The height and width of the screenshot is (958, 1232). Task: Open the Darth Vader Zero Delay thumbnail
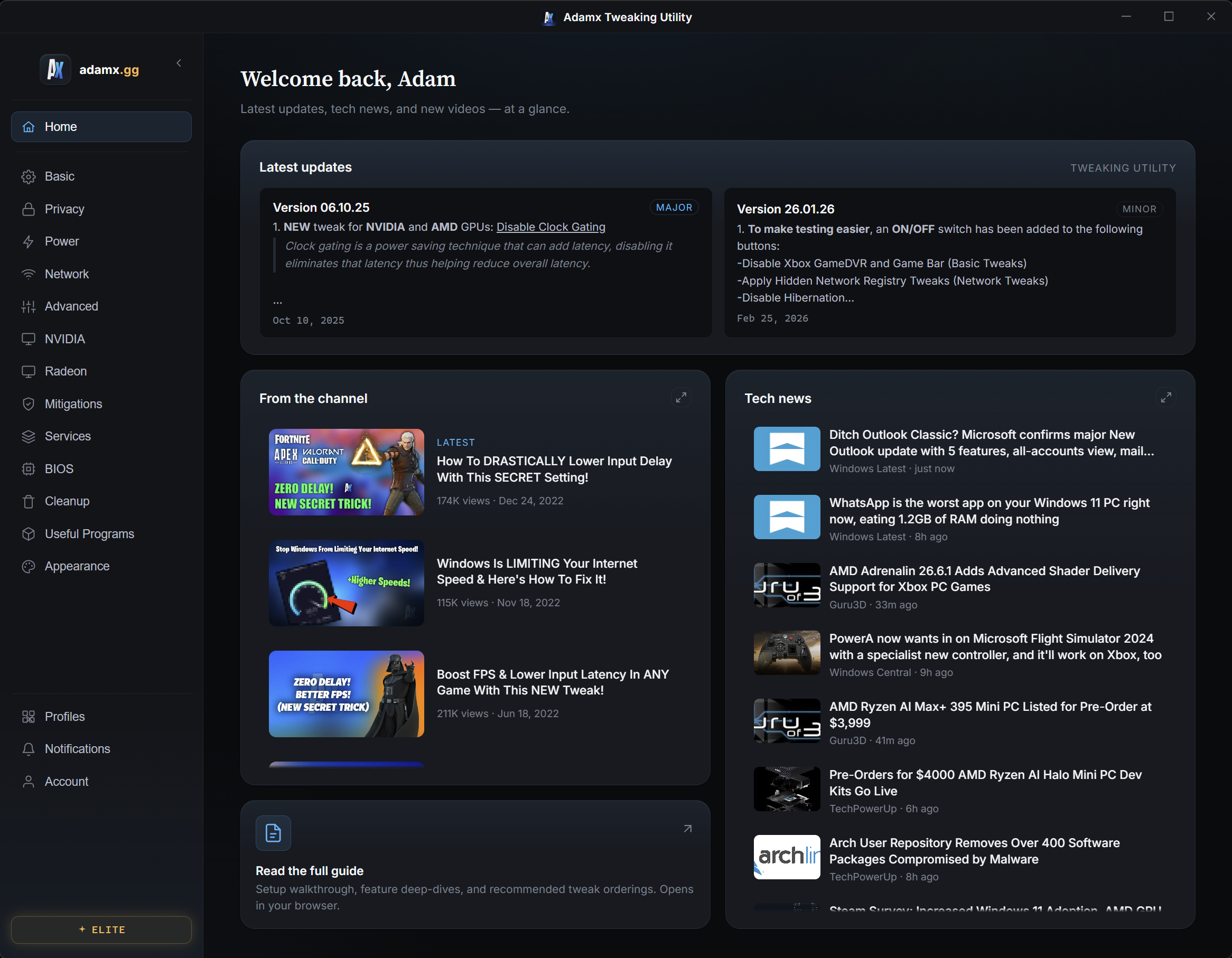pos(347,694)
